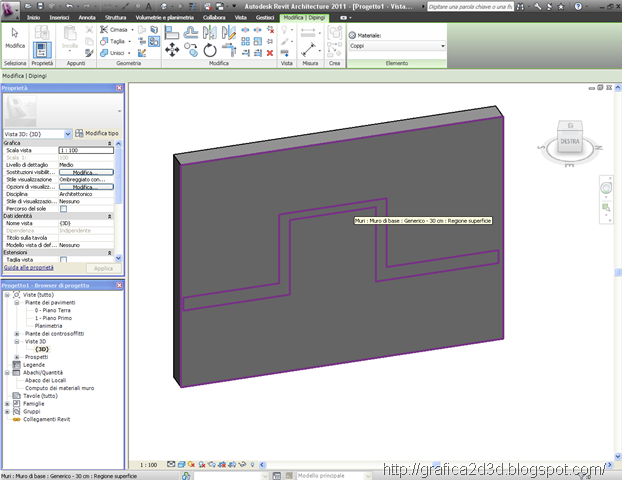
Task: Open the Vista 3D type selector dropdown
Action: pos(68,133)
